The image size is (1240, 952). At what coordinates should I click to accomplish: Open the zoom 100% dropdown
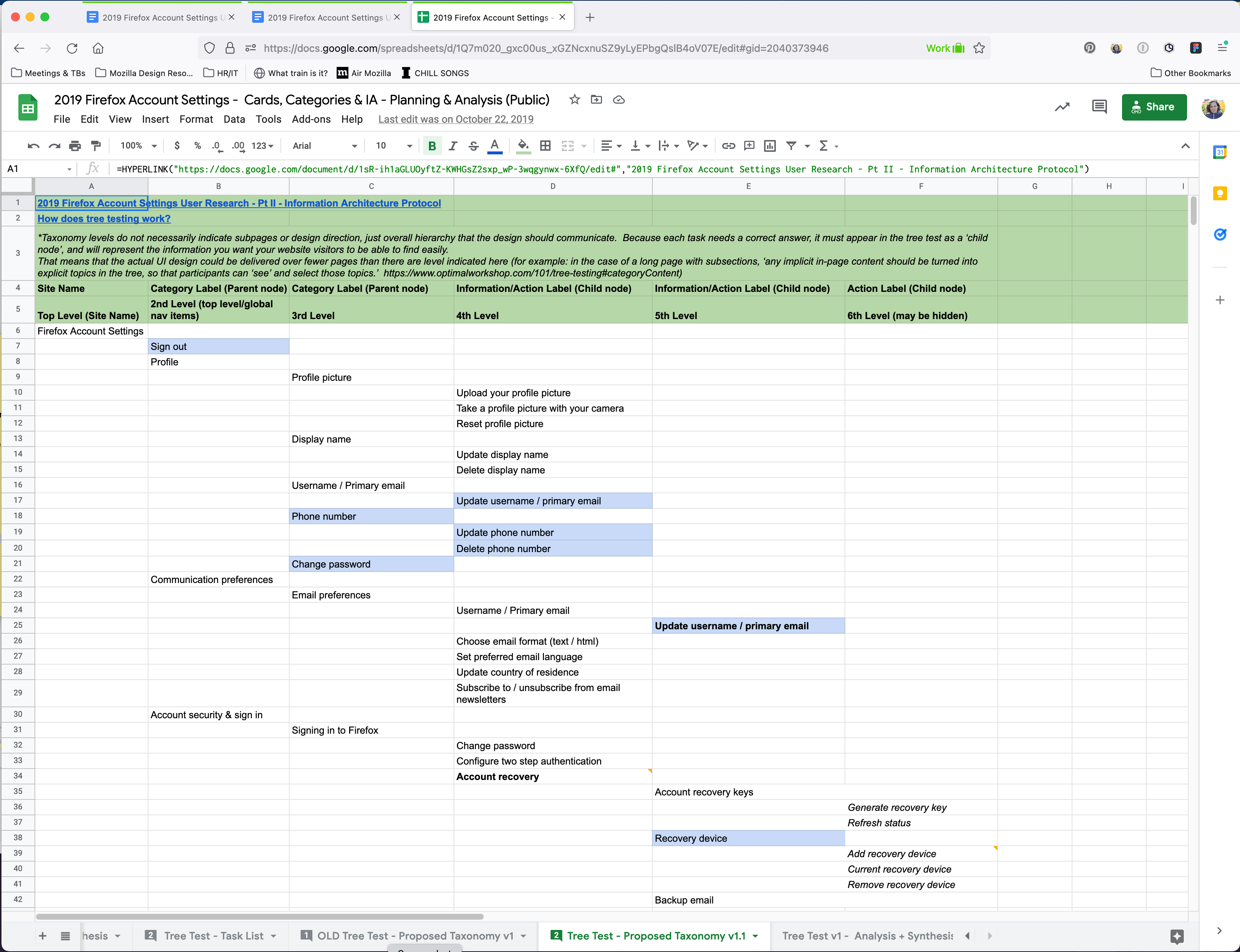pos(138,146)
